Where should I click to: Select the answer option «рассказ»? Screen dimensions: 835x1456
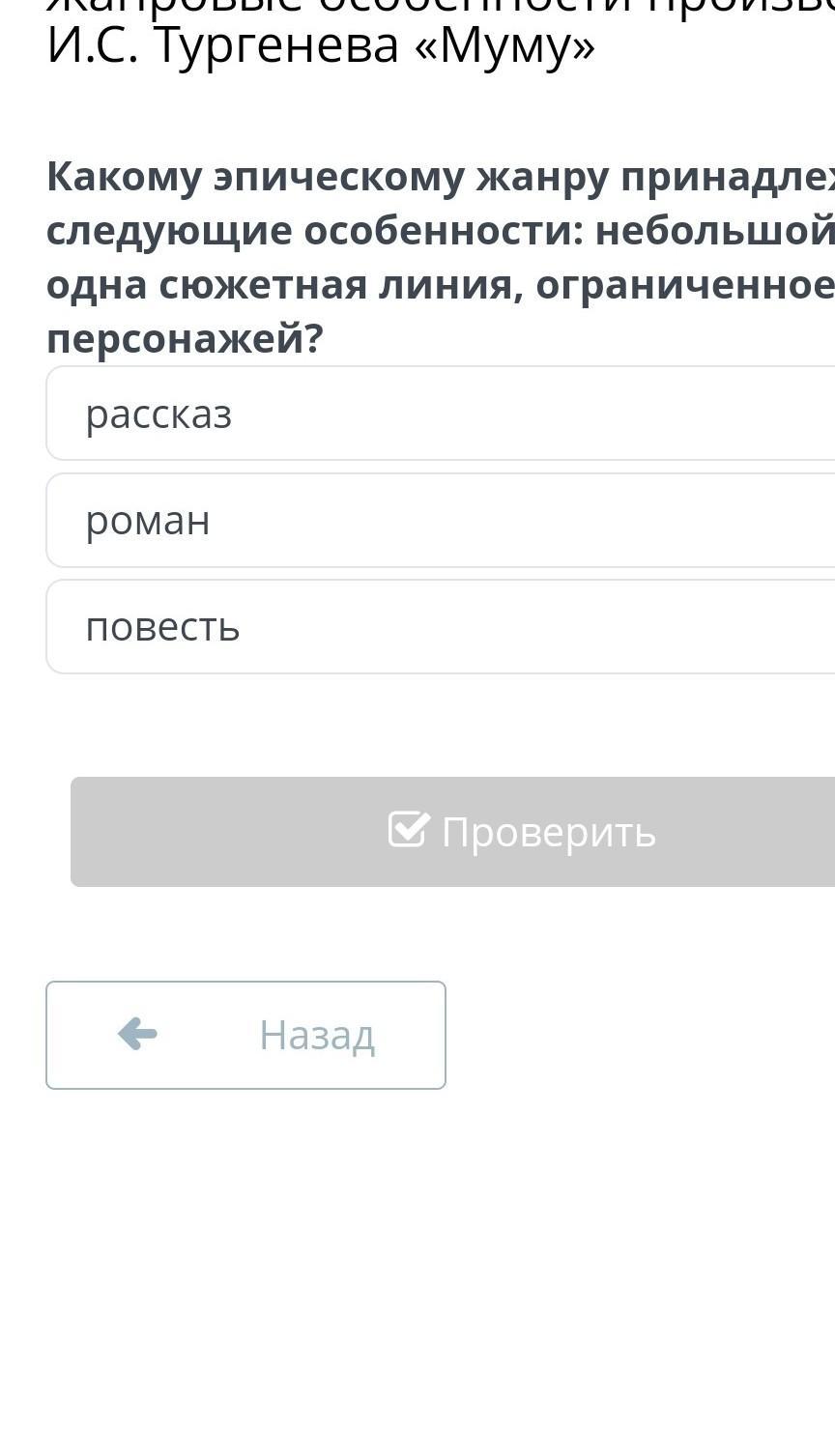441,414
